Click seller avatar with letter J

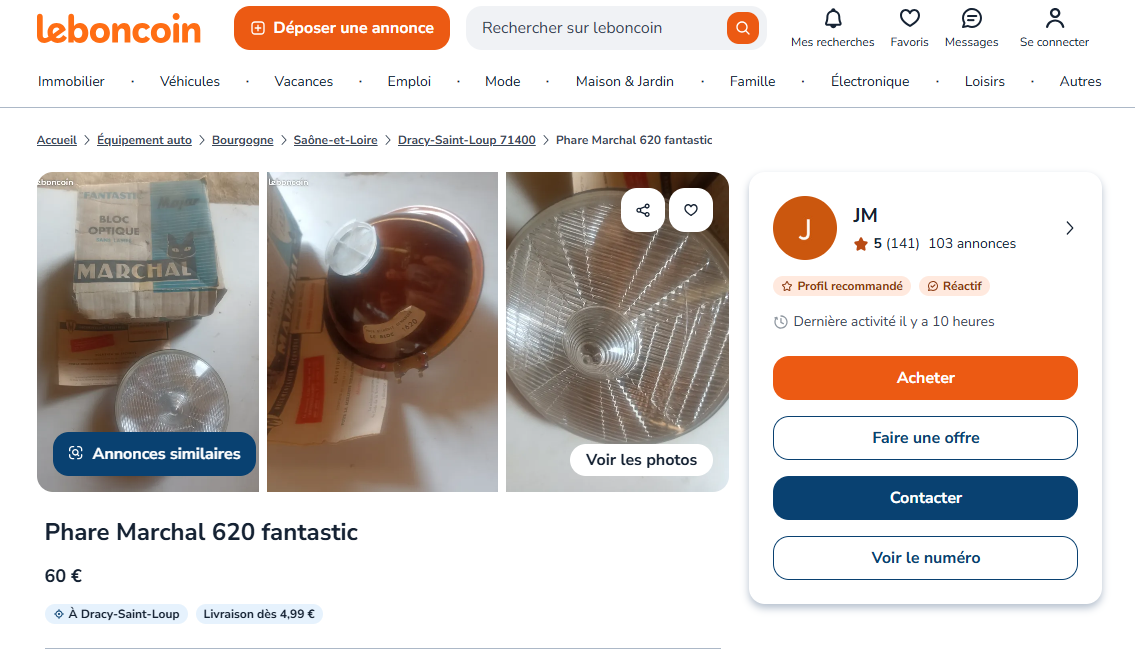(804, 228)
